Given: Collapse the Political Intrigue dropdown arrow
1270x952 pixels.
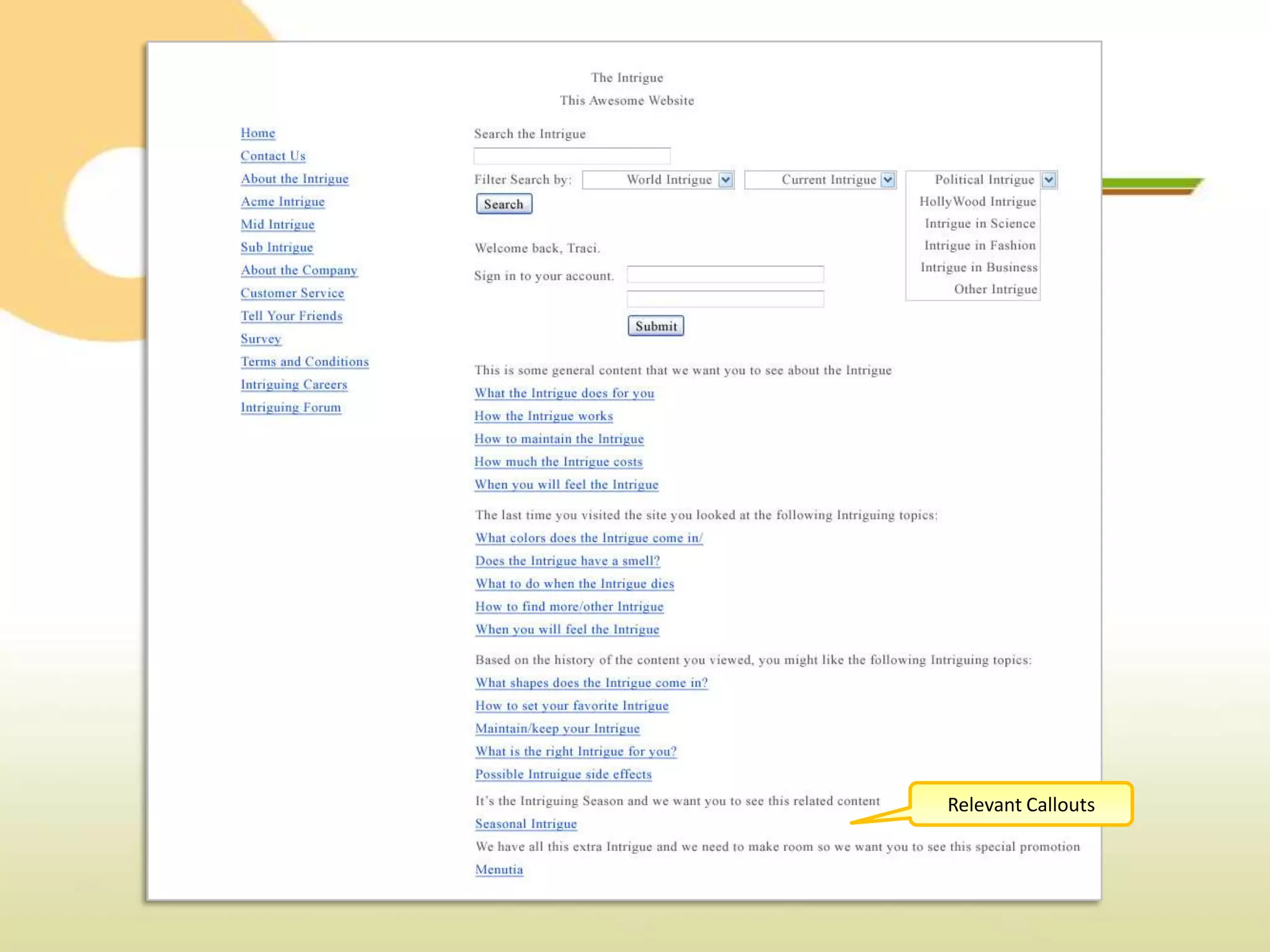Looking at the screenshot, I should coord(1049,180).
